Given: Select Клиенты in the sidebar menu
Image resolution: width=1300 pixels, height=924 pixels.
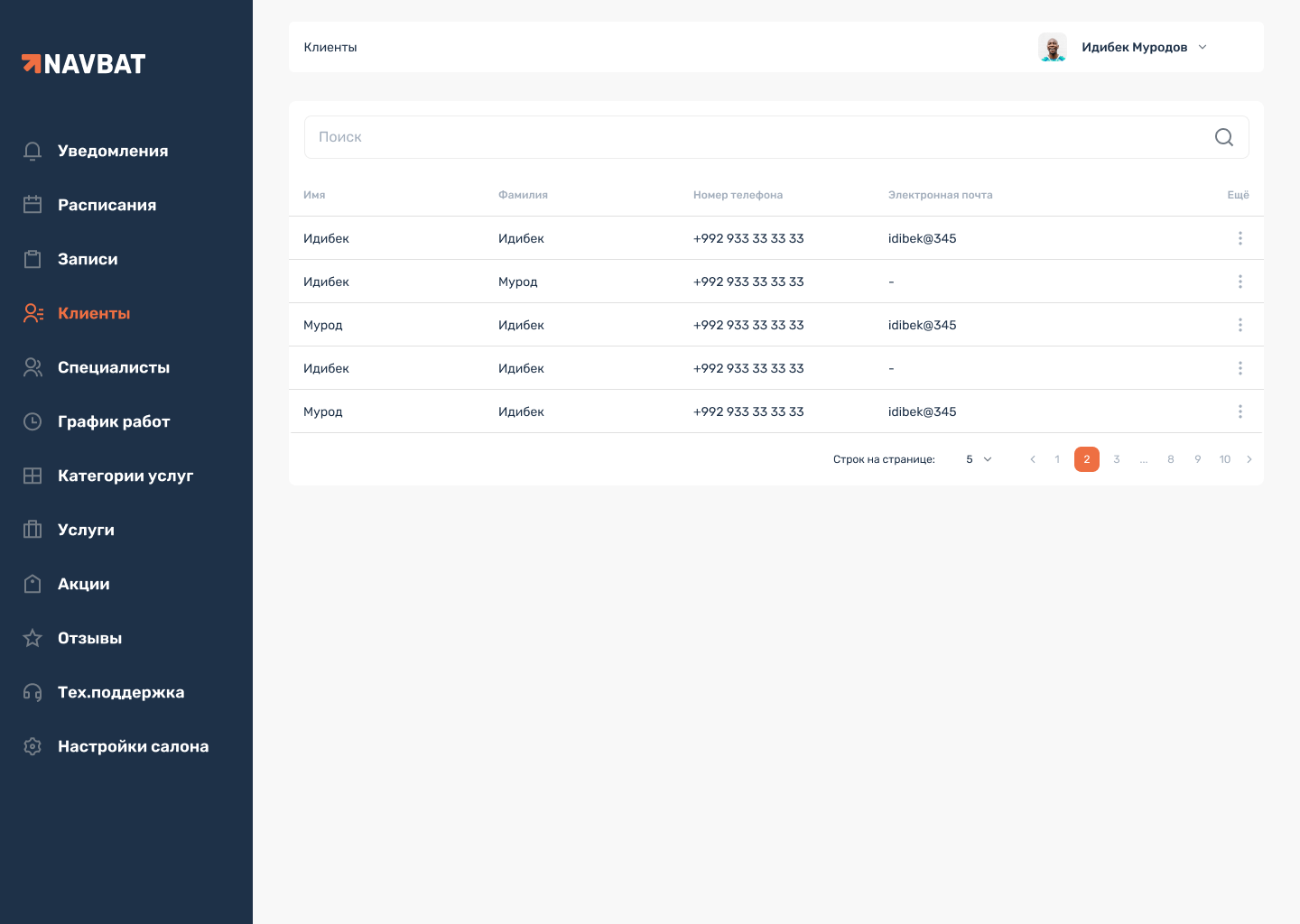Looking at the screenshot, I should pos(93,313).
